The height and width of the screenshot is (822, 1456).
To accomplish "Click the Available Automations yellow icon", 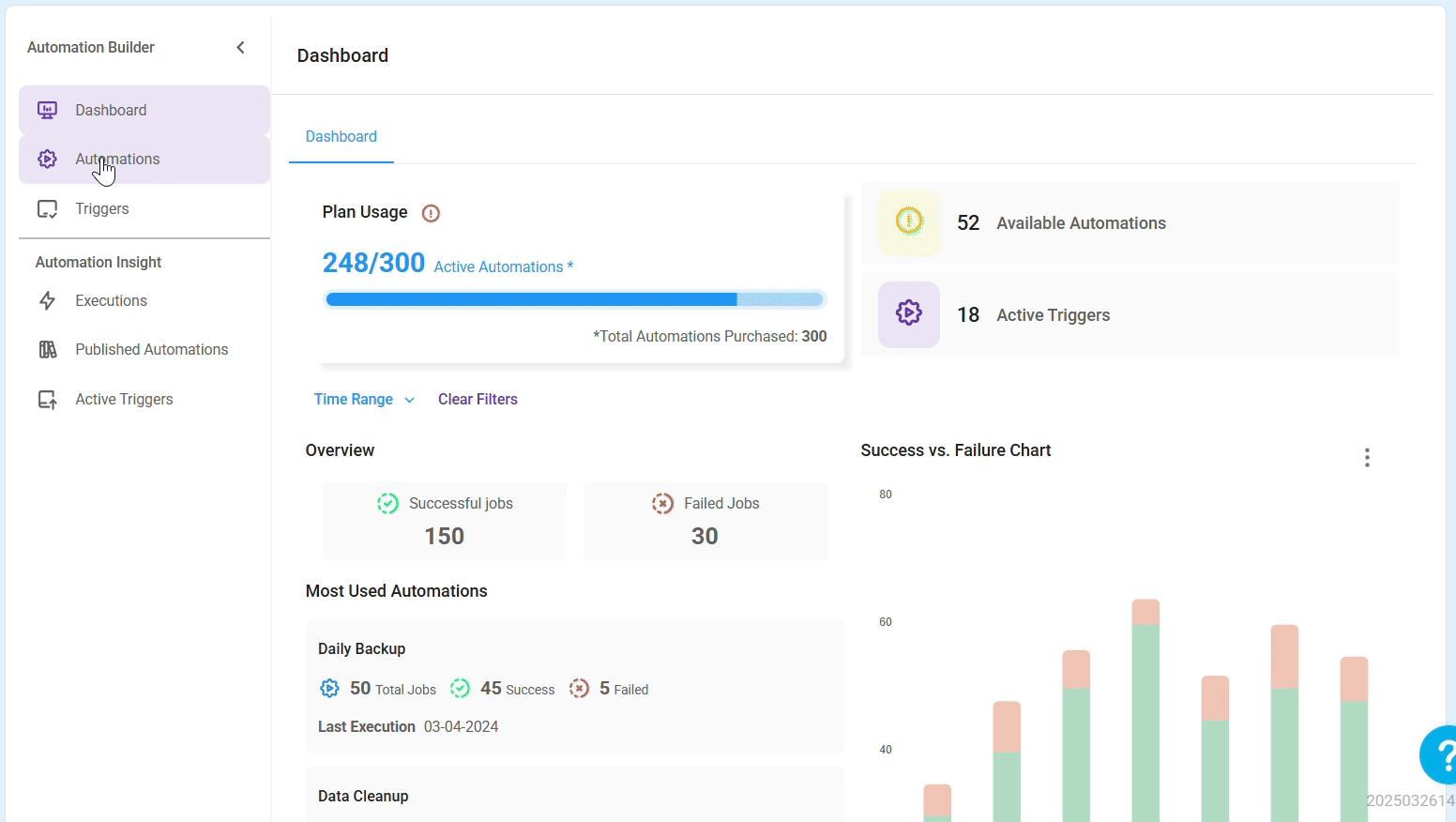I will pyautogui.click(x=909, y=222).
